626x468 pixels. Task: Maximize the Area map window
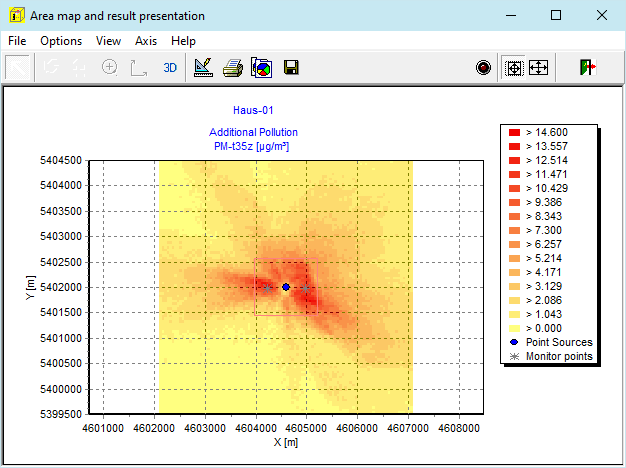[x=556, y=15]
